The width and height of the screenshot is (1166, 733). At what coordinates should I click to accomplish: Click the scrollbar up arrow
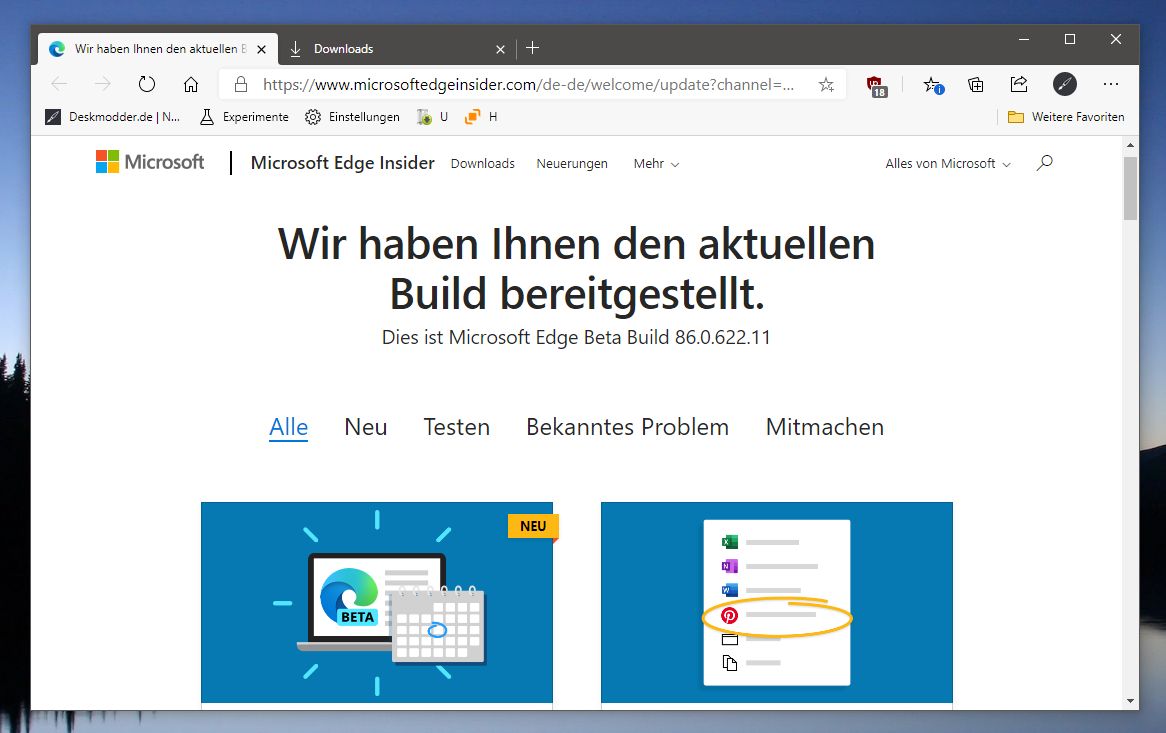point(1130,145)
